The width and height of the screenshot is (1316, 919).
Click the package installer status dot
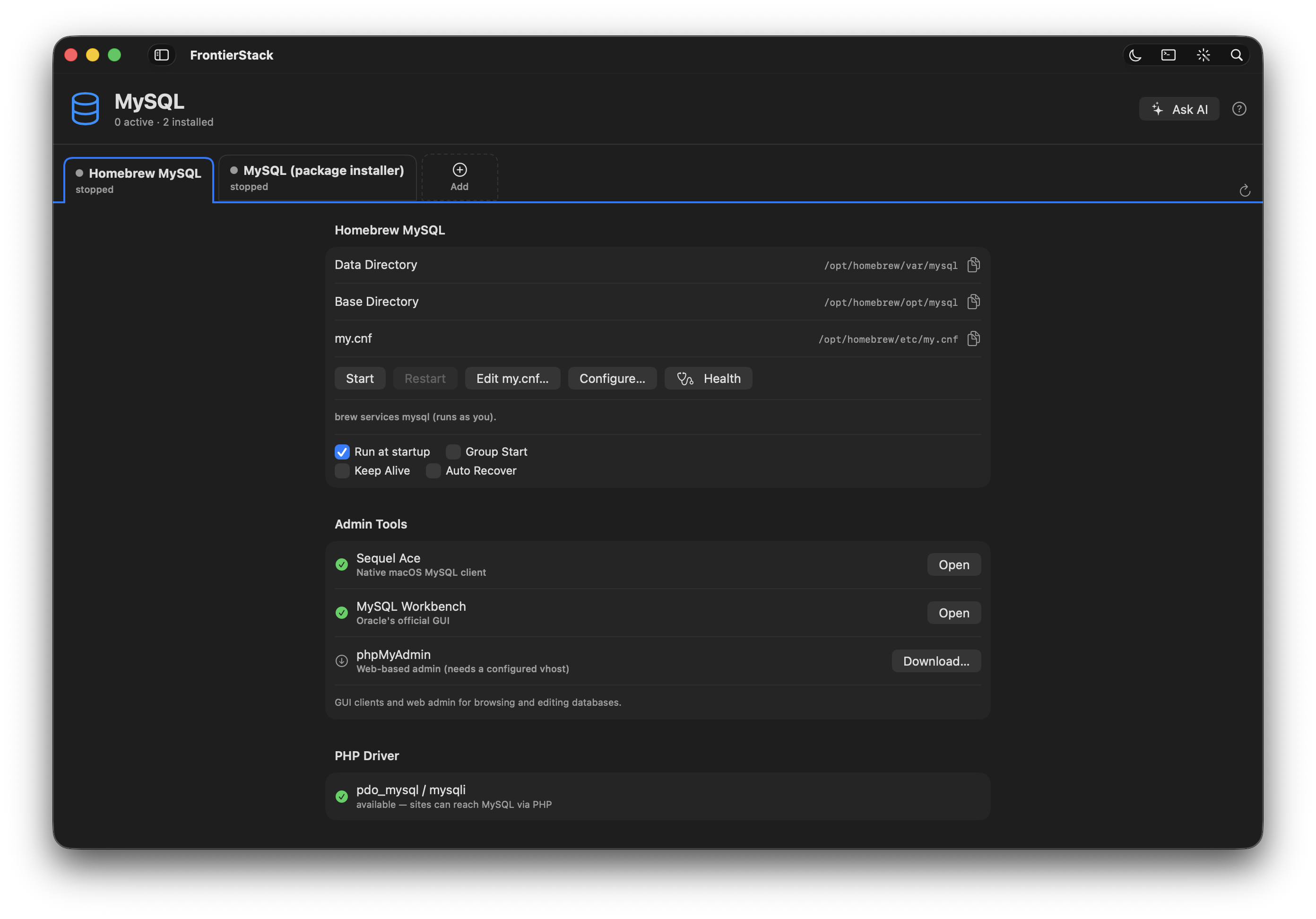click(x=234, y=170)
